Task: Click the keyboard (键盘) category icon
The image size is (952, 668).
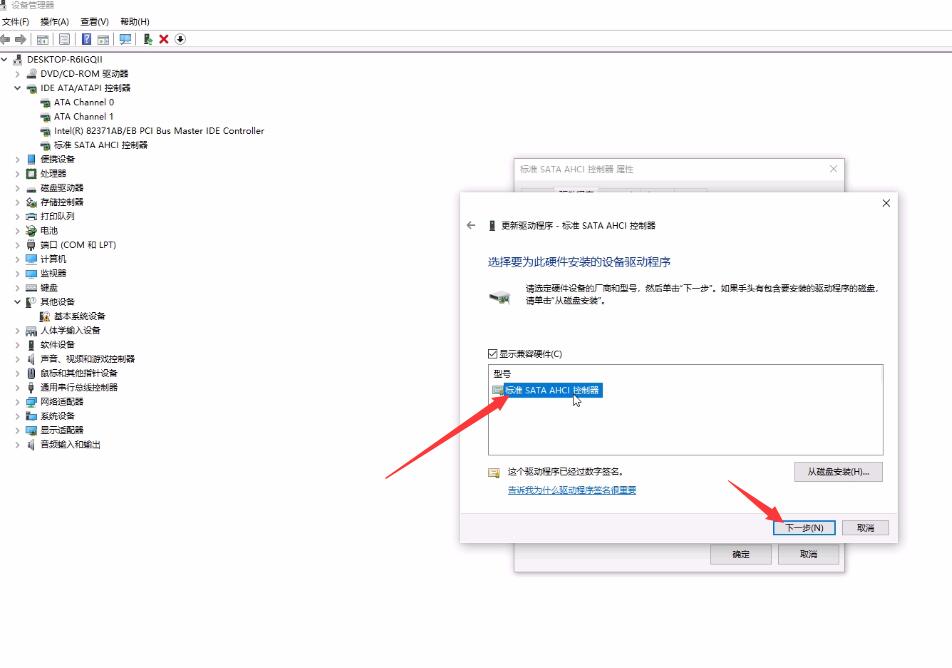Action: coord(32,288)
